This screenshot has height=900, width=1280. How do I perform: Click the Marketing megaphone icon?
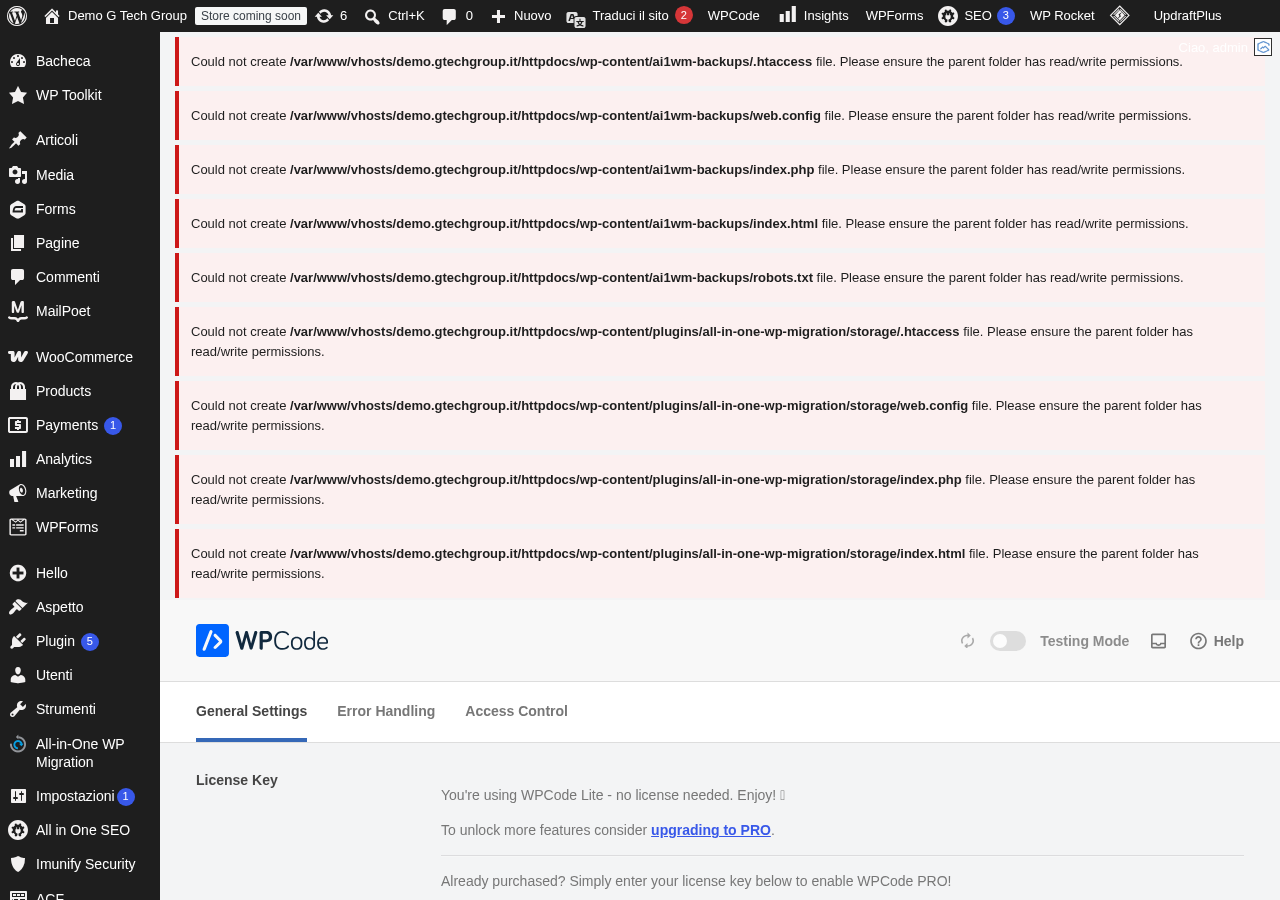pyautogui.click(x=18, y=493)
